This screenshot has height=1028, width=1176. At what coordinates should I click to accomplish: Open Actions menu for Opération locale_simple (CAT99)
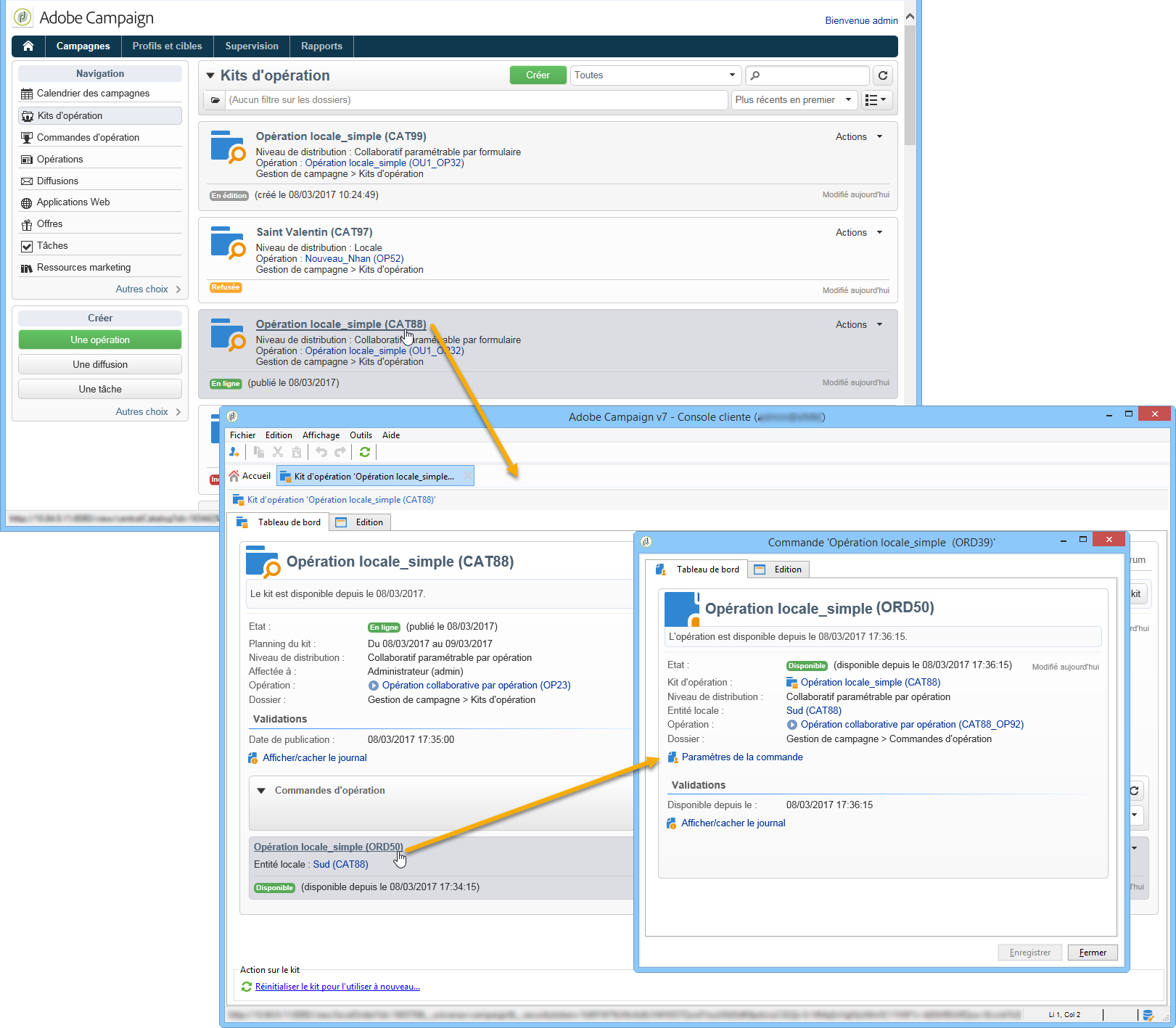point(859,137)
